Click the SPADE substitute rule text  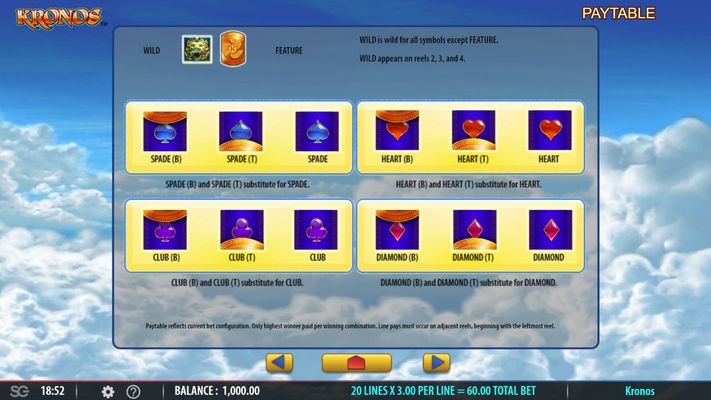(238, 185)
